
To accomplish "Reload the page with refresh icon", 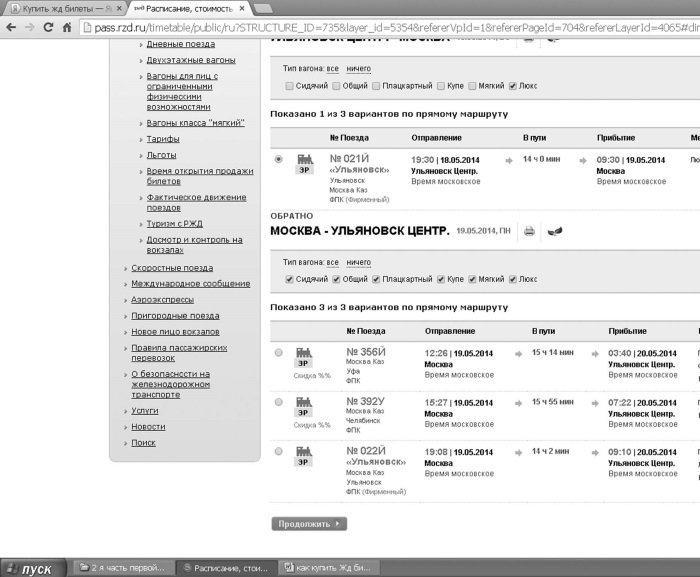I will (49, 27).
